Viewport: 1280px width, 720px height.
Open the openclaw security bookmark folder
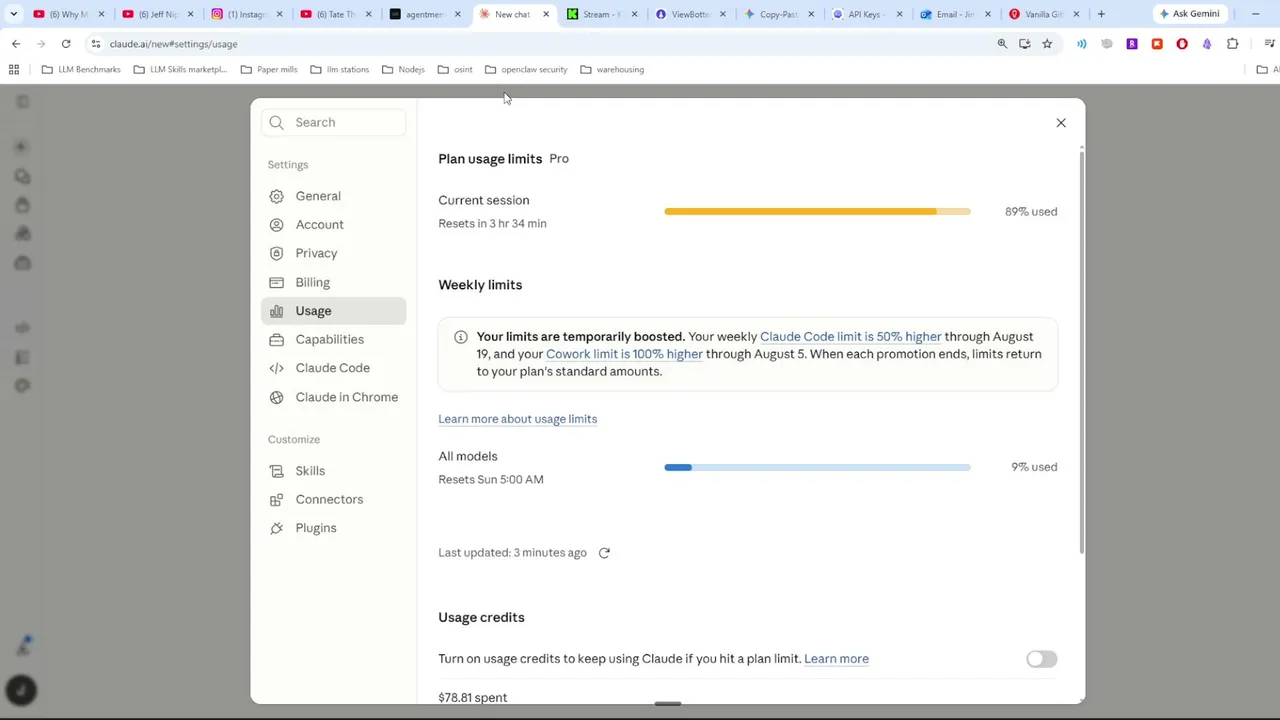(526, 70)
